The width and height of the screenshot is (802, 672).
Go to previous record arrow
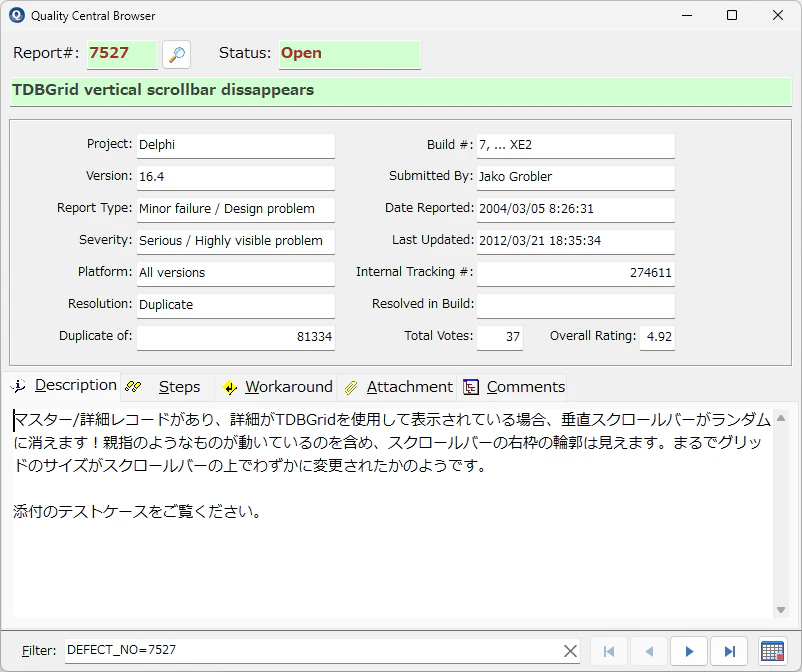click(x=649, y=651)
